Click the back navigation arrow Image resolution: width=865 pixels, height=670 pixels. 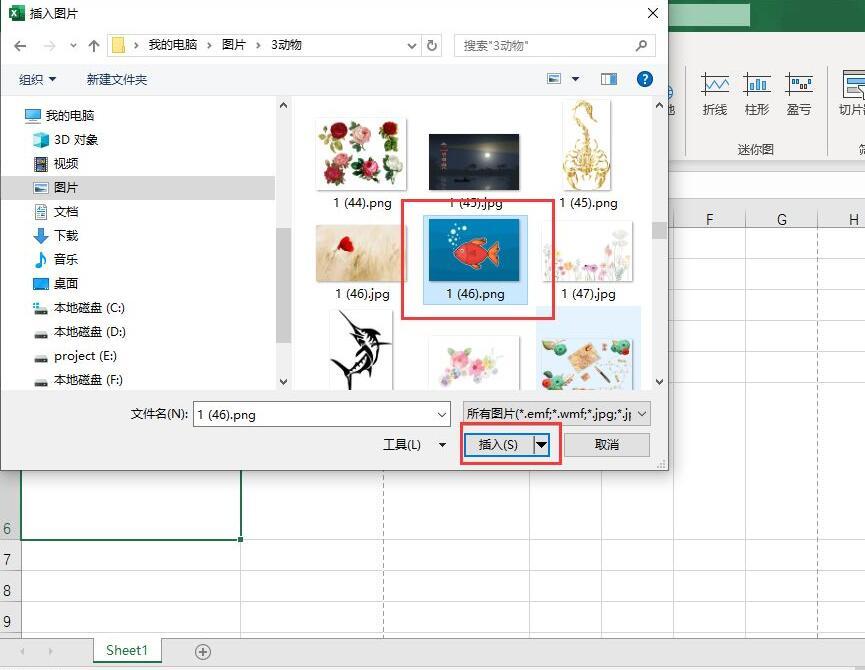pos(20,46)
